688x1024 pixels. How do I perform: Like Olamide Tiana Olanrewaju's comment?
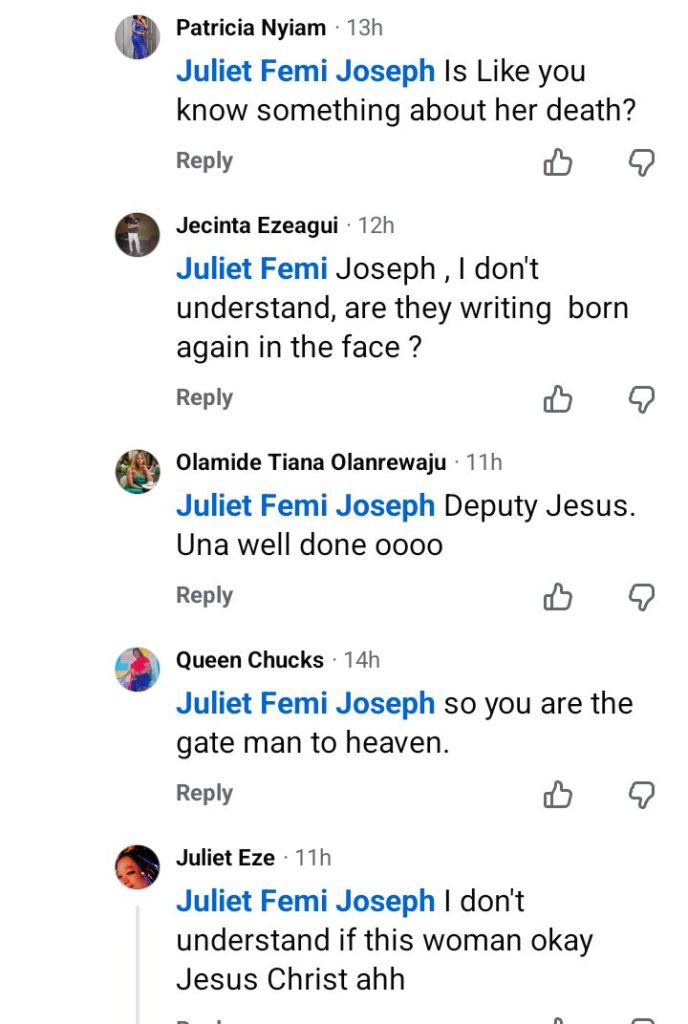coord(558,598)
